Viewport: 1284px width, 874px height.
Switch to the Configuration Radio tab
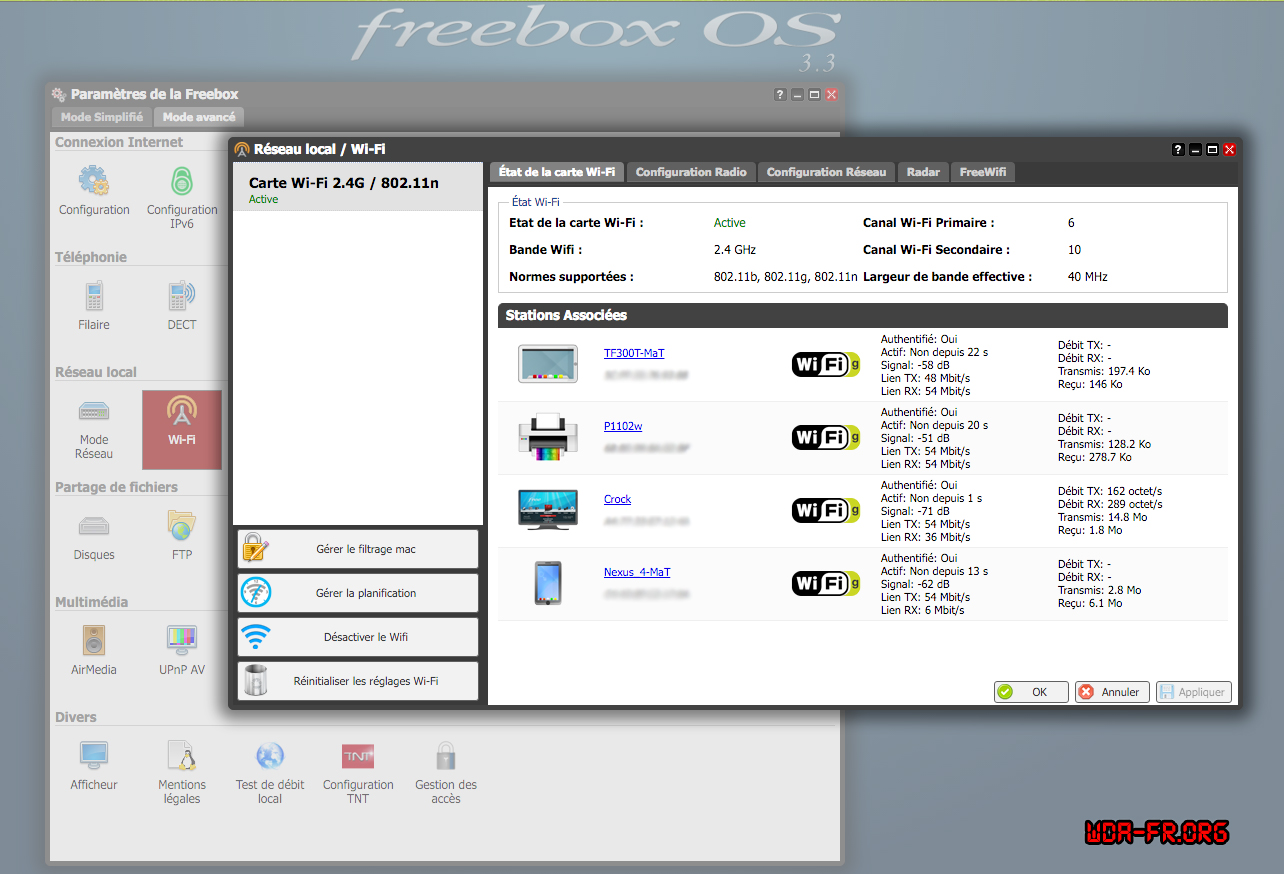pyautogui.click(x=691, y=172)
